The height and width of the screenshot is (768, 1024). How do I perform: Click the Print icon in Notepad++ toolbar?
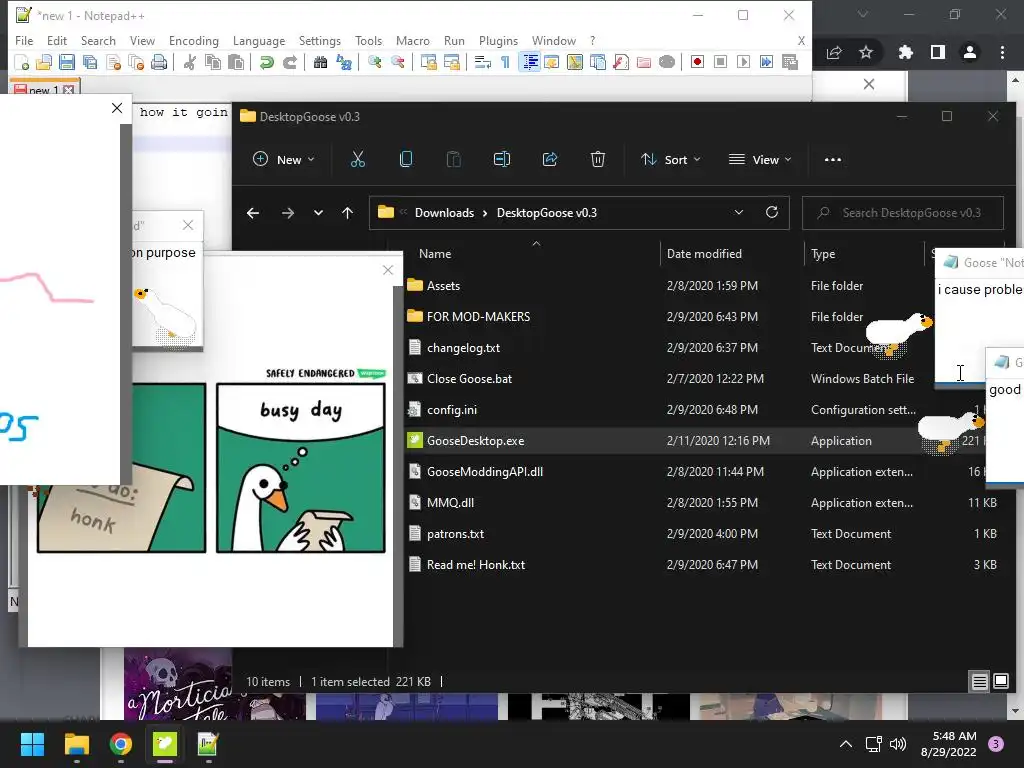pyautogui.click(x=159, y=62)
